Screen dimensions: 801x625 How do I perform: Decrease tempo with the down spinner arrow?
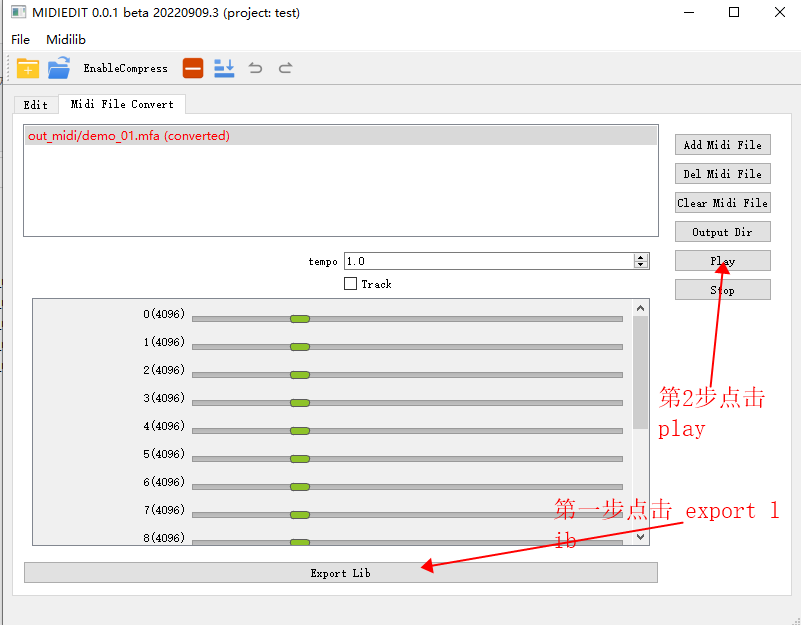tap(640, 265)
